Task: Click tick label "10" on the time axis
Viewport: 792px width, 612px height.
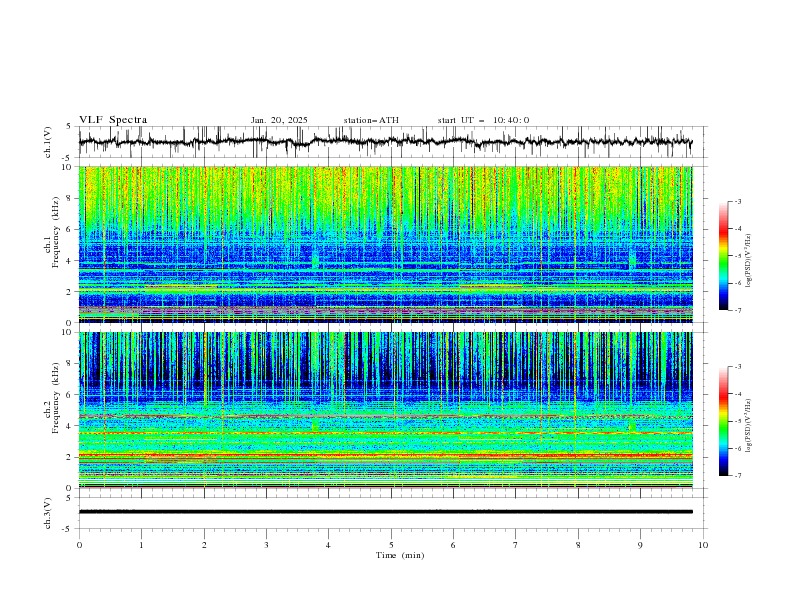Action: click(x=703, y=545)
